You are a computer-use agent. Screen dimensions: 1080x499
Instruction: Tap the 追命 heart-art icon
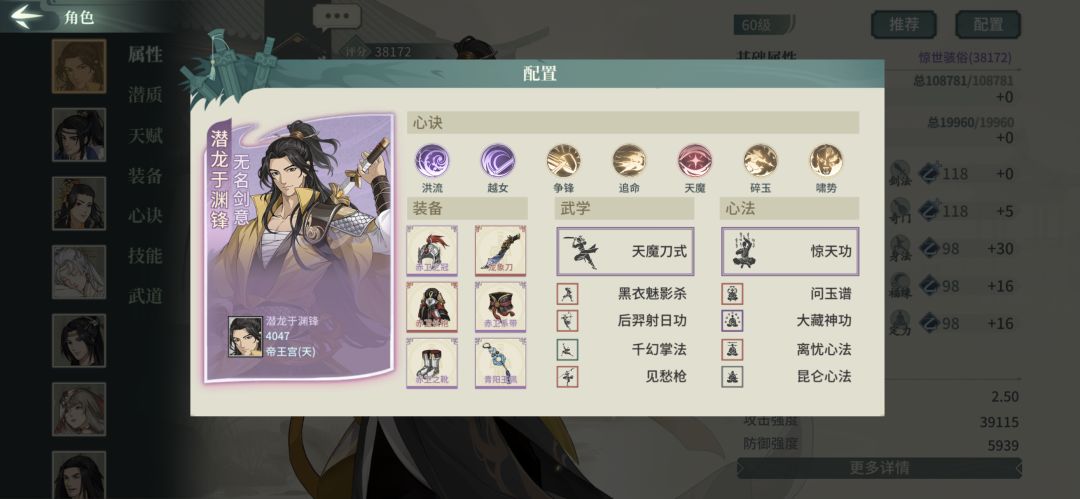630,161
